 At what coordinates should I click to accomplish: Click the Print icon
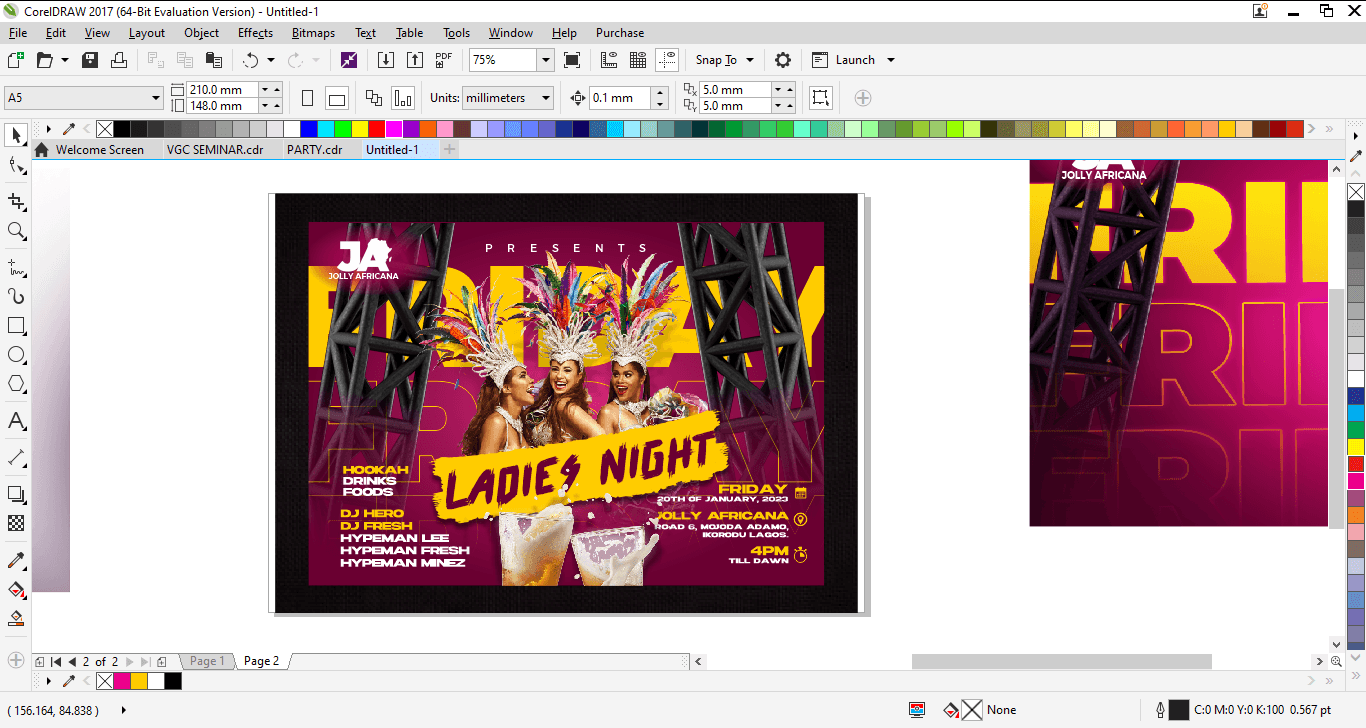pyautogui.click(x=119, y=60)
